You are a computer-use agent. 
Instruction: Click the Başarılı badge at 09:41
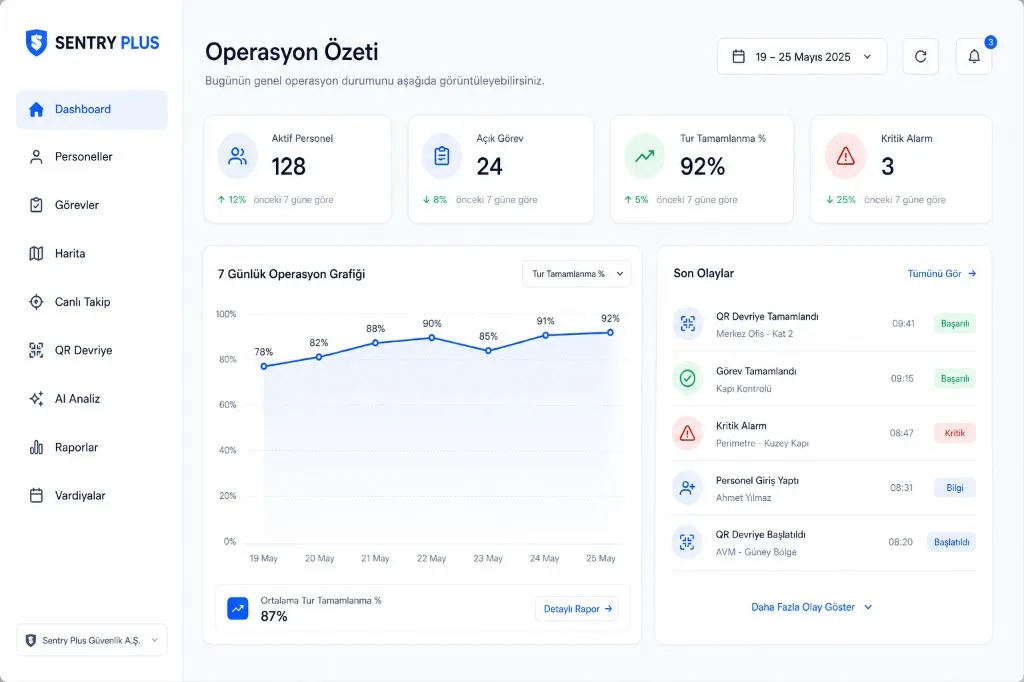(x=955, y=323)
